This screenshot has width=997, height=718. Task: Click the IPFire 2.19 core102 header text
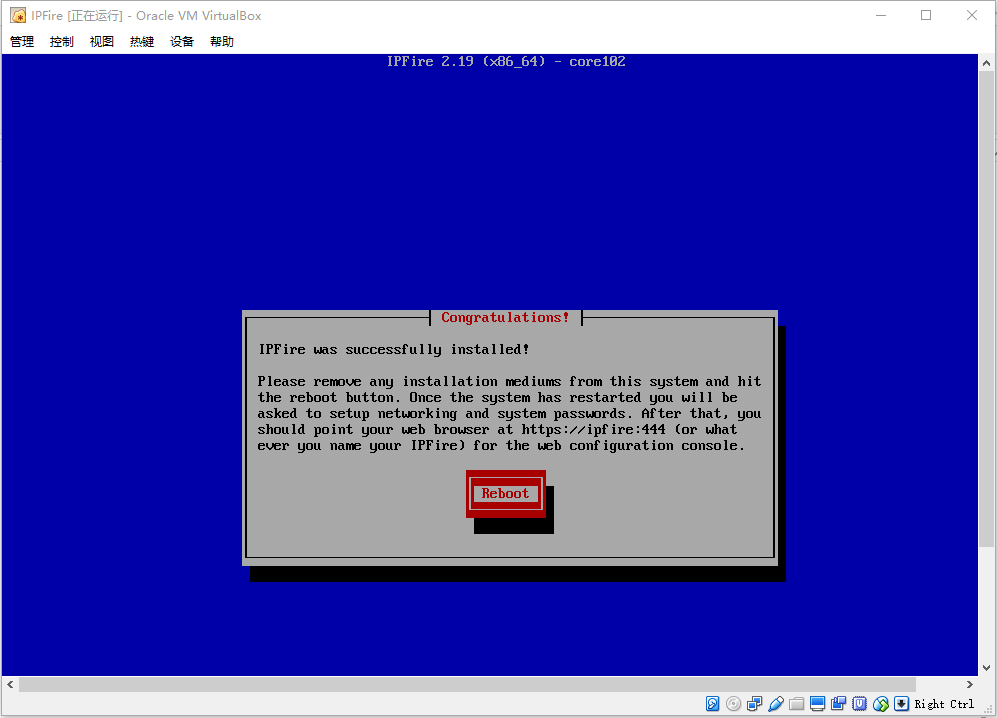coord(506,62)
